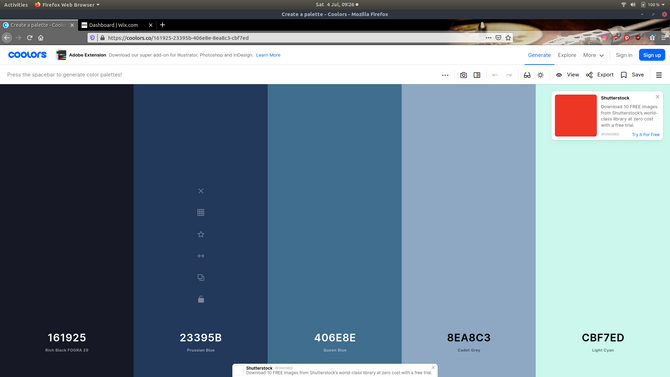Open tracking protection shield icon
670x377 pixels.
pyautogui.click(x=92, y=38)
